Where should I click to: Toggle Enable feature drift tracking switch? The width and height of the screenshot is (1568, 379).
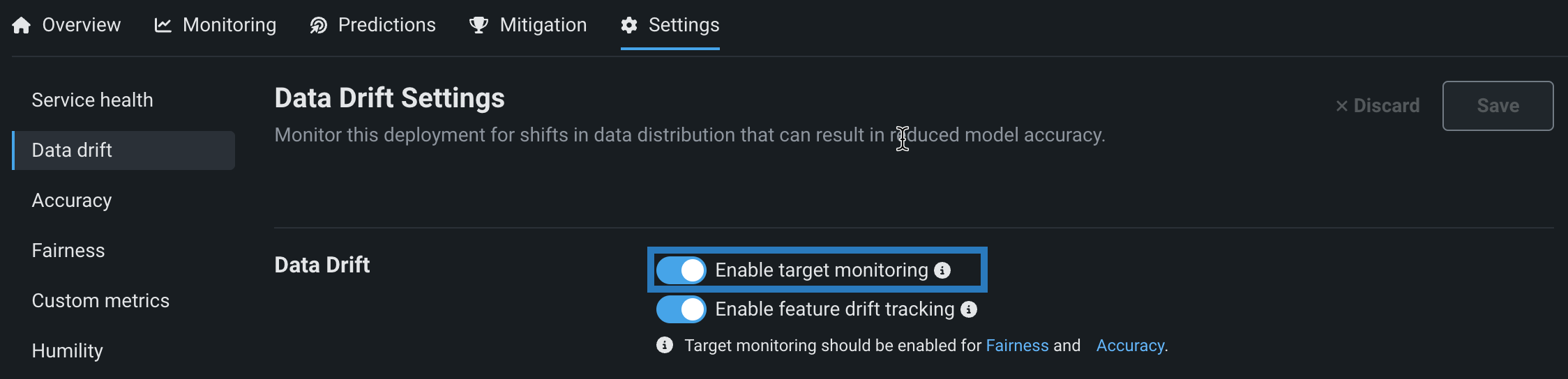[x=681, y=309]
